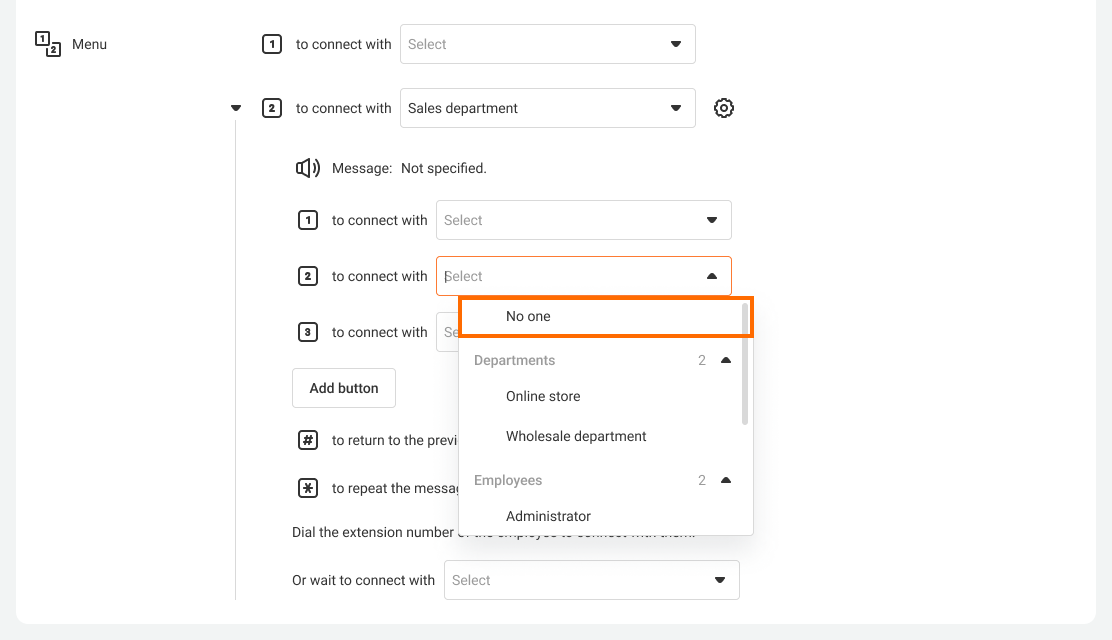Click the Add button

pos(344,388)
